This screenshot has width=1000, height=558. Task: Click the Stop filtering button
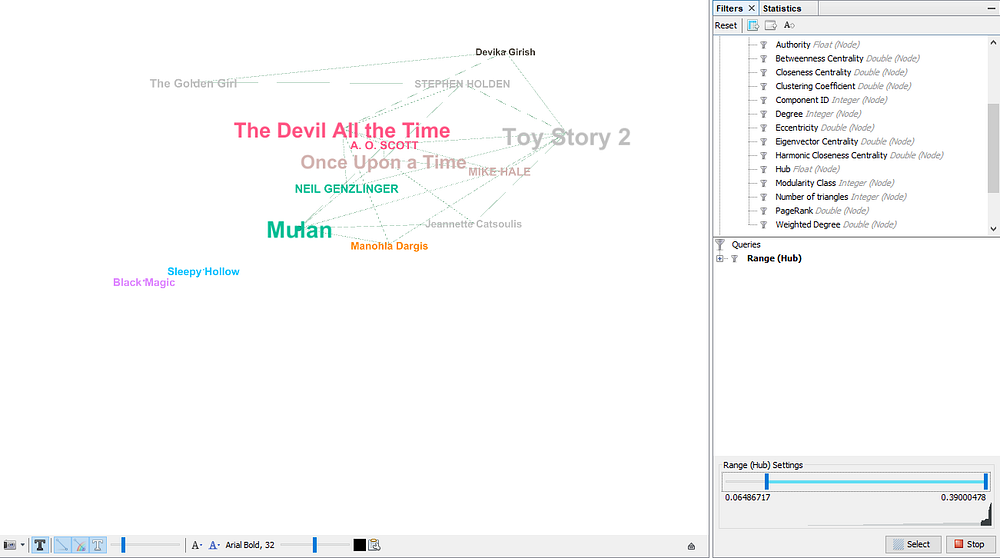coord(969,544)
